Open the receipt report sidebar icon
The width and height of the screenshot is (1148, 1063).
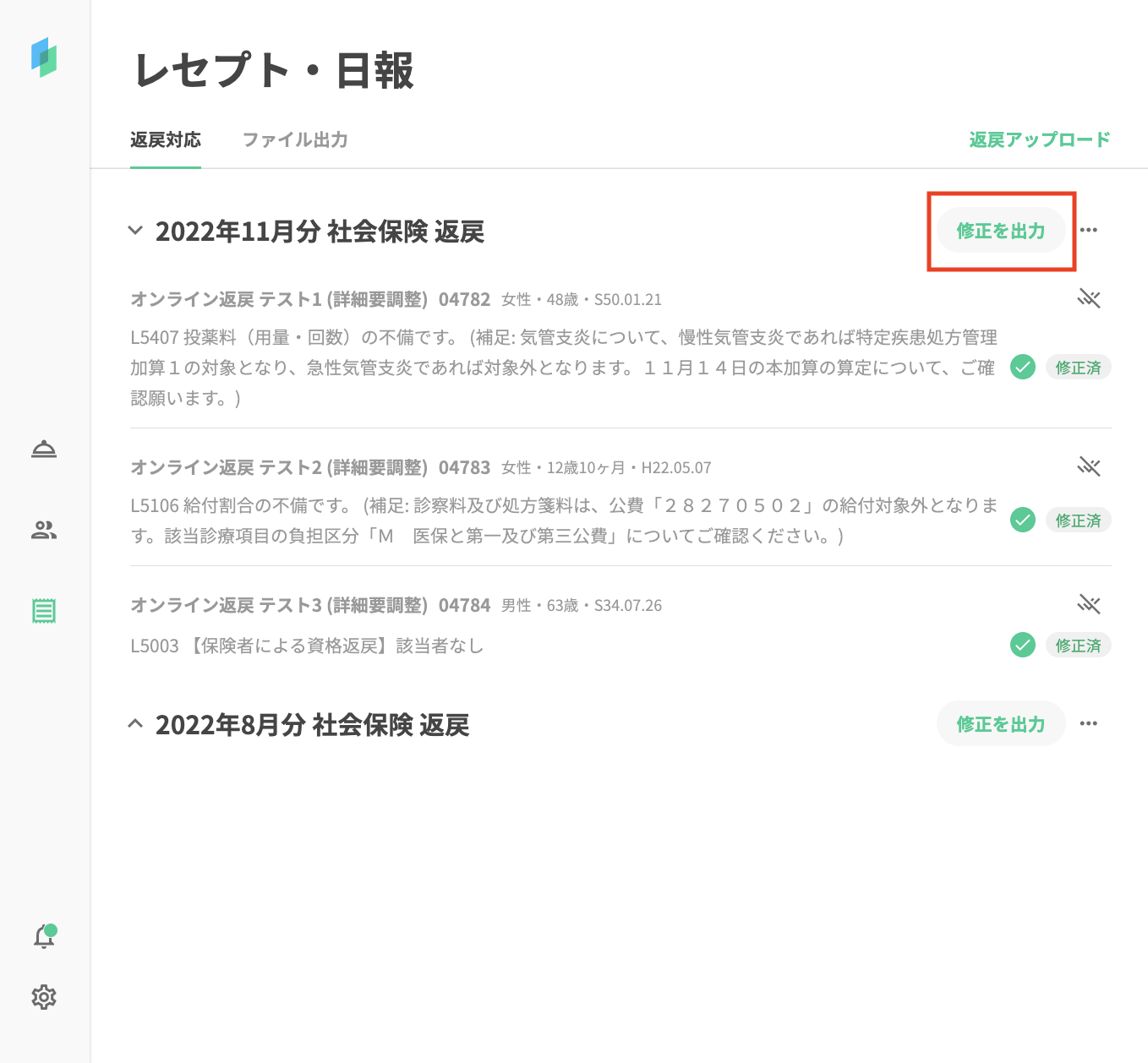(x=44, y=611)
